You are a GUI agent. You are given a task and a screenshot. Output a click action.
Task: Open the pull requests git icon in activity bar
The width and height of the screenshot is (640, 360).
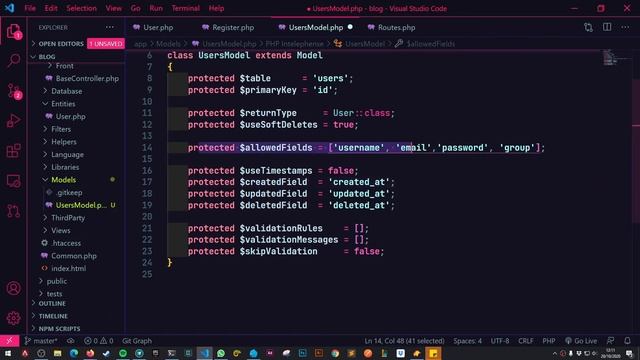(13, 211)
